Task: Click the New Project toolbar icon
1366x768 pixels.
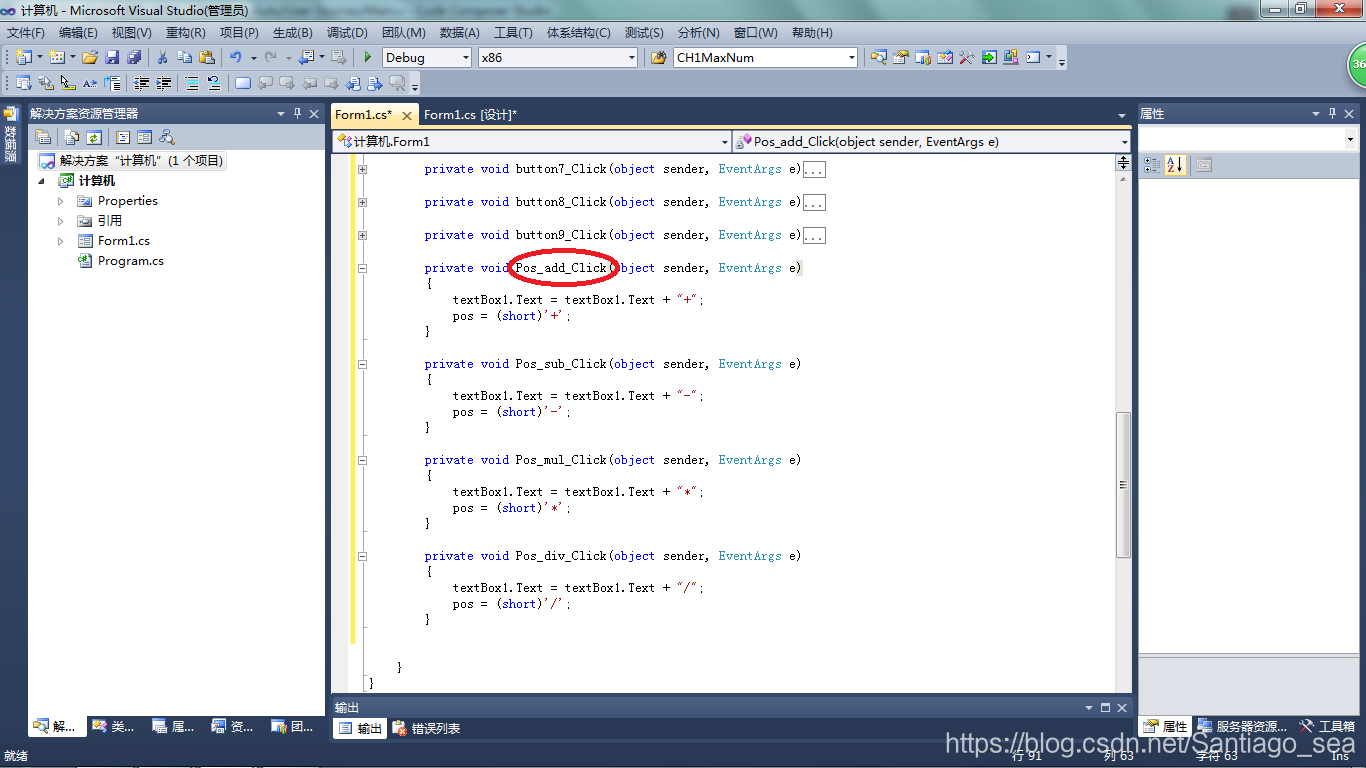Action: coord(23,58)
